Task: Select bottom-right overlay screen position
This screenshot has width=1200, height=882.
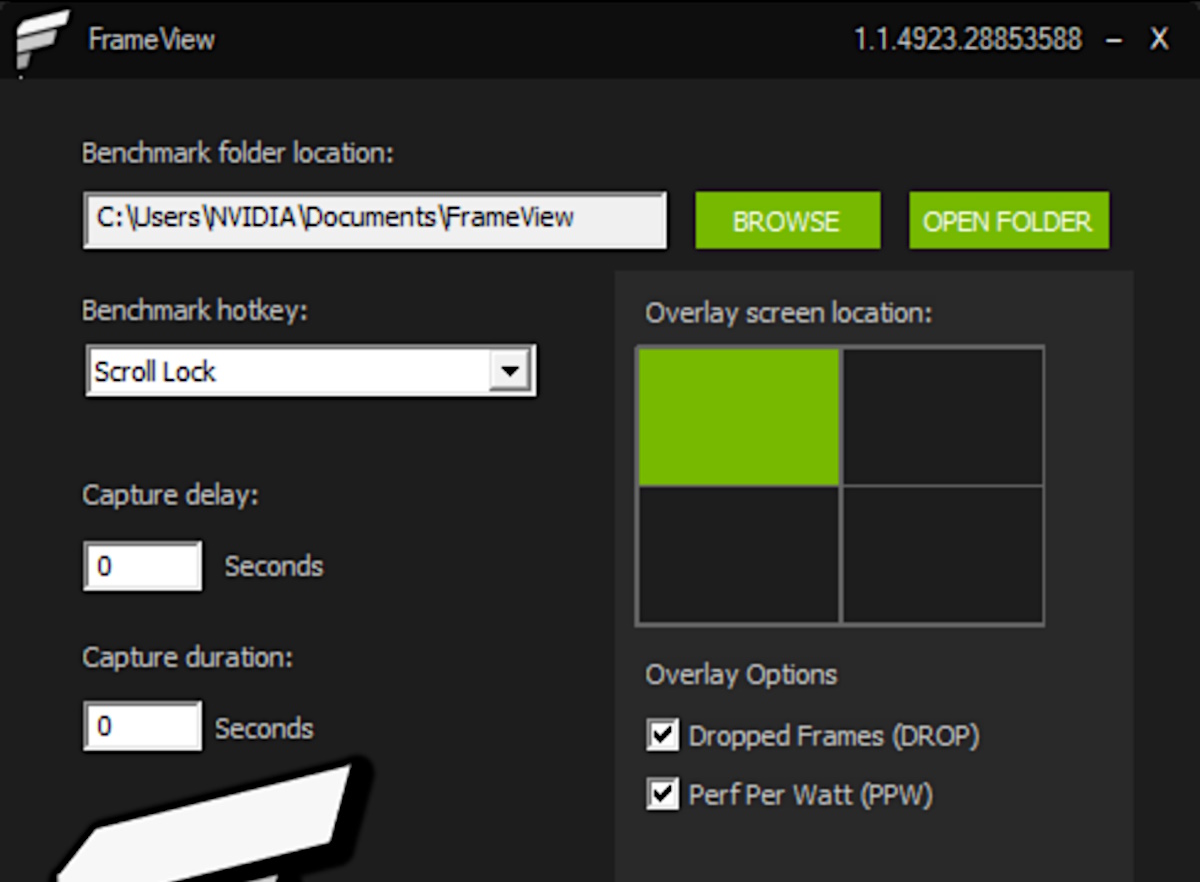Action: (x=943, y=555)
